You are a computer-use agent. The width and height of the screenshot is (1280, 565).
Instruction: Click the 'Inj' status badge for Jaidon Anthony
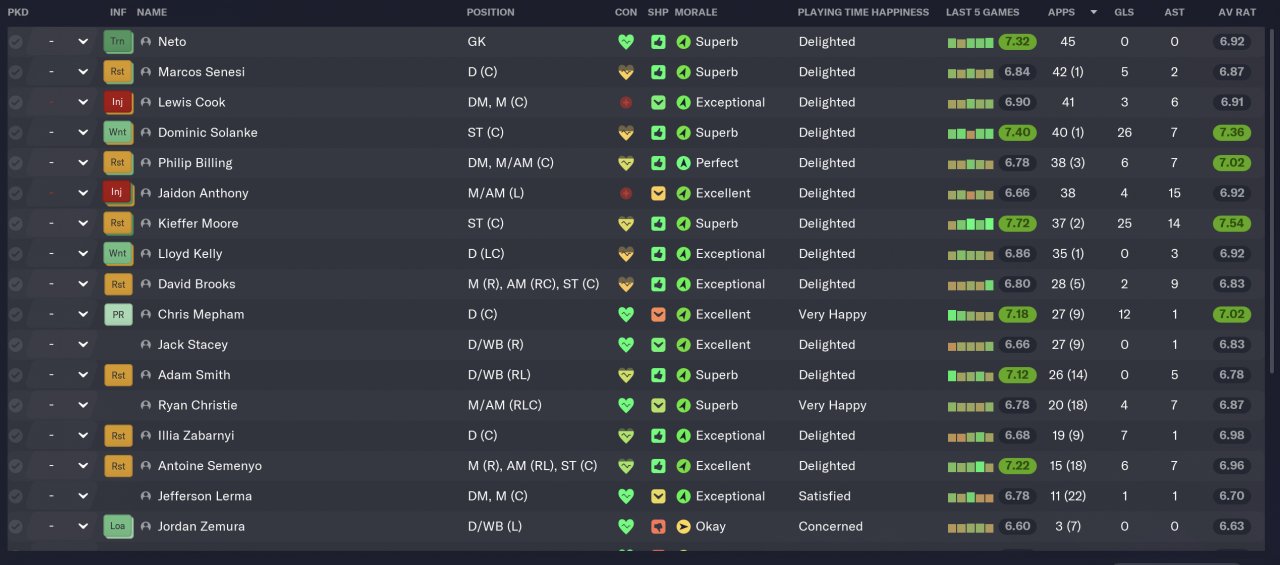click(x=117, y=193)
